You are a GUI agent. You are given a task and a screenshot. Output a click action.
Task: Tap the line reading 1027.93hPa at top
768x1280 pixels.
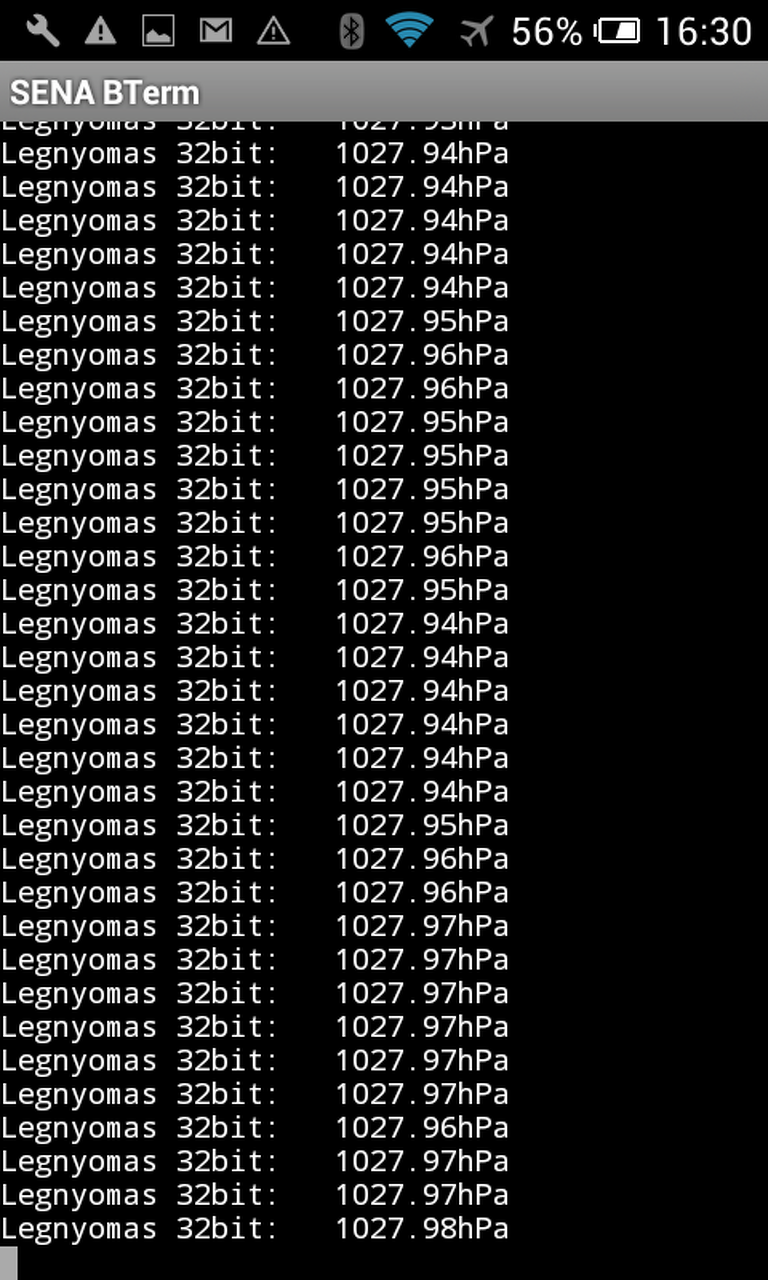coord(255,126)
